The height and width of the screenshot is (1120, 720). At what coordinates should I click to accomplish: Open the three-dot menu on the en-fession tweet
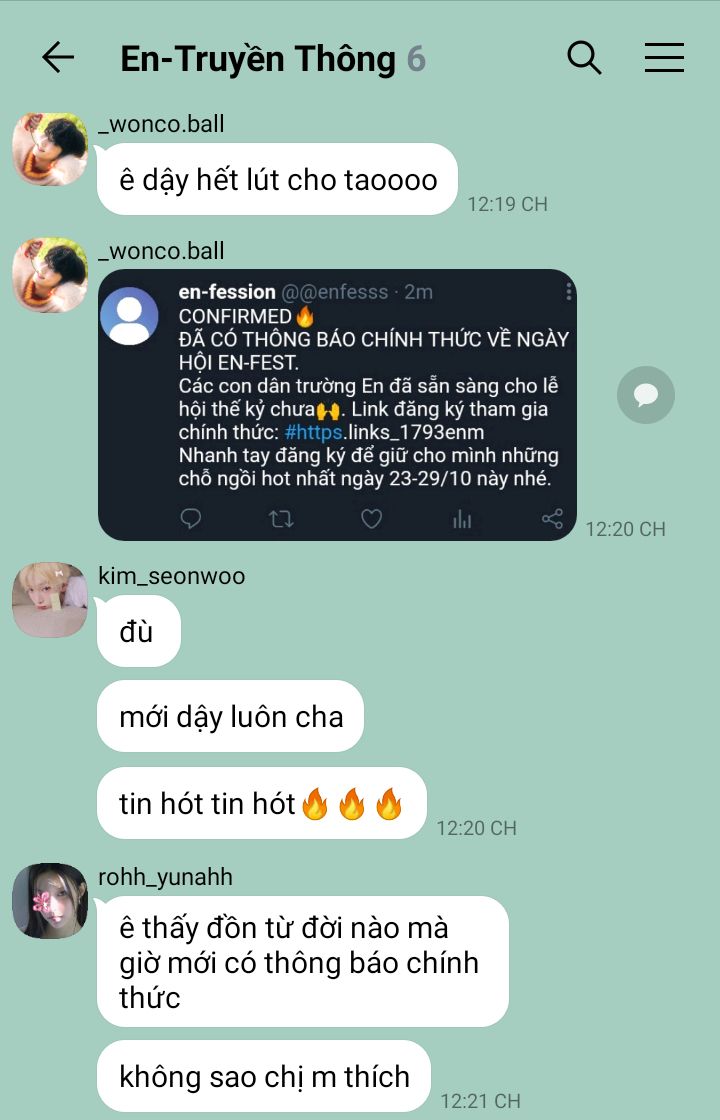[569, 291]
